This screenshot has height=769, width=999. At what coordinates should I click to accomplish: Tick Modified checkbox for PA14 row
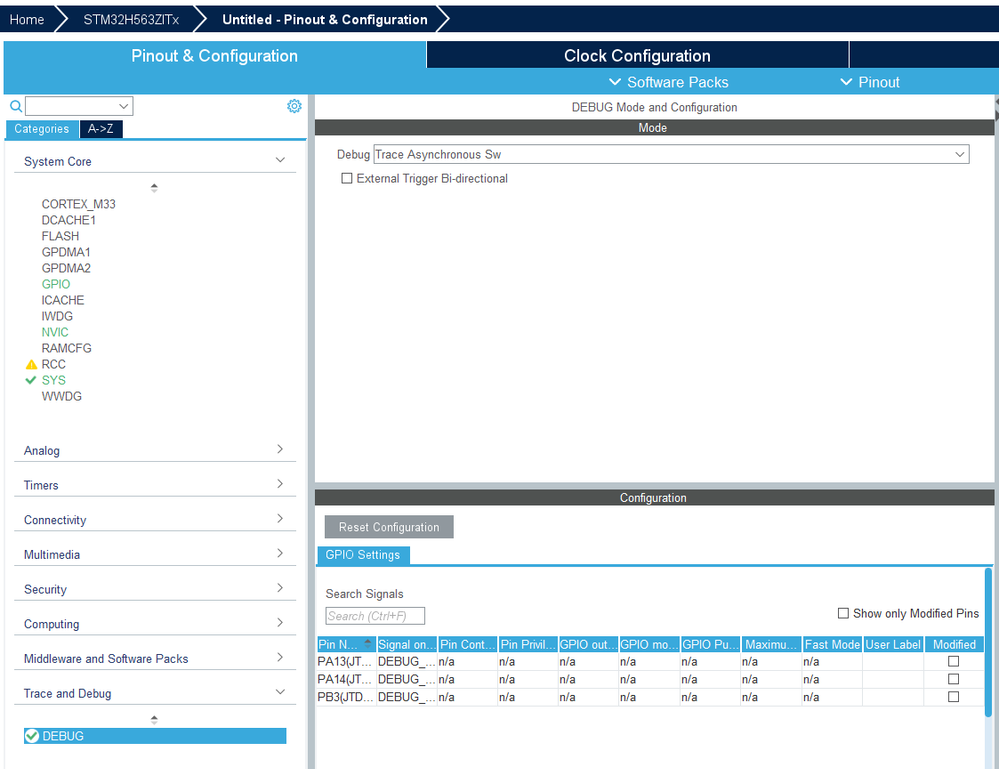click(x=953, y=679)
